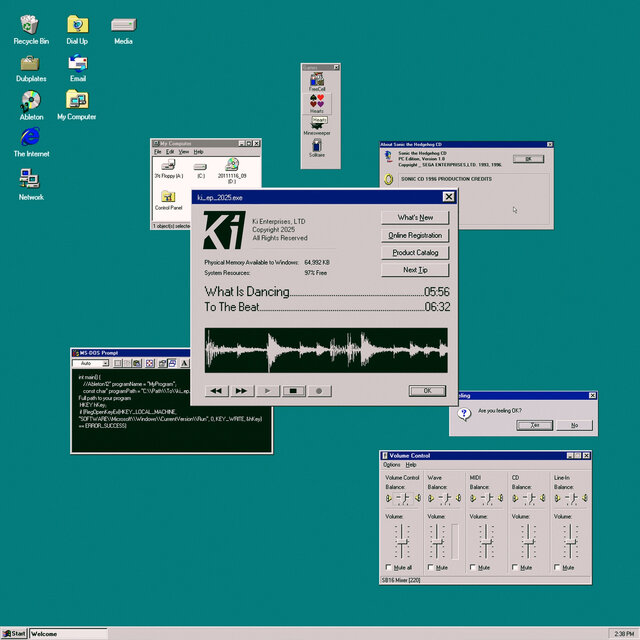Image resolution: width=640 pixels, height=640 pixels.
Task: Click the Product Catalog button
Action: click(415, 253)
